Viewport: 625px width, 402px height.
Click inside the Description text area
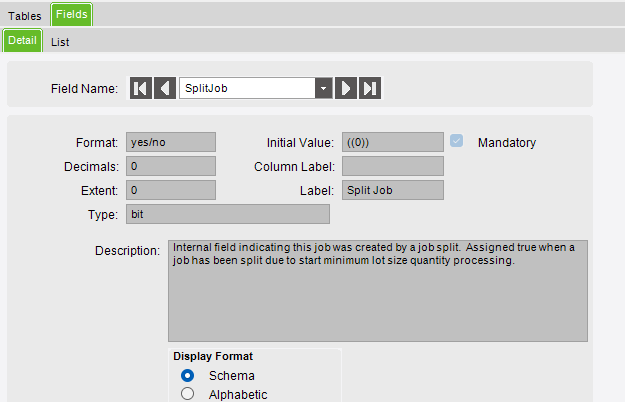378,291
